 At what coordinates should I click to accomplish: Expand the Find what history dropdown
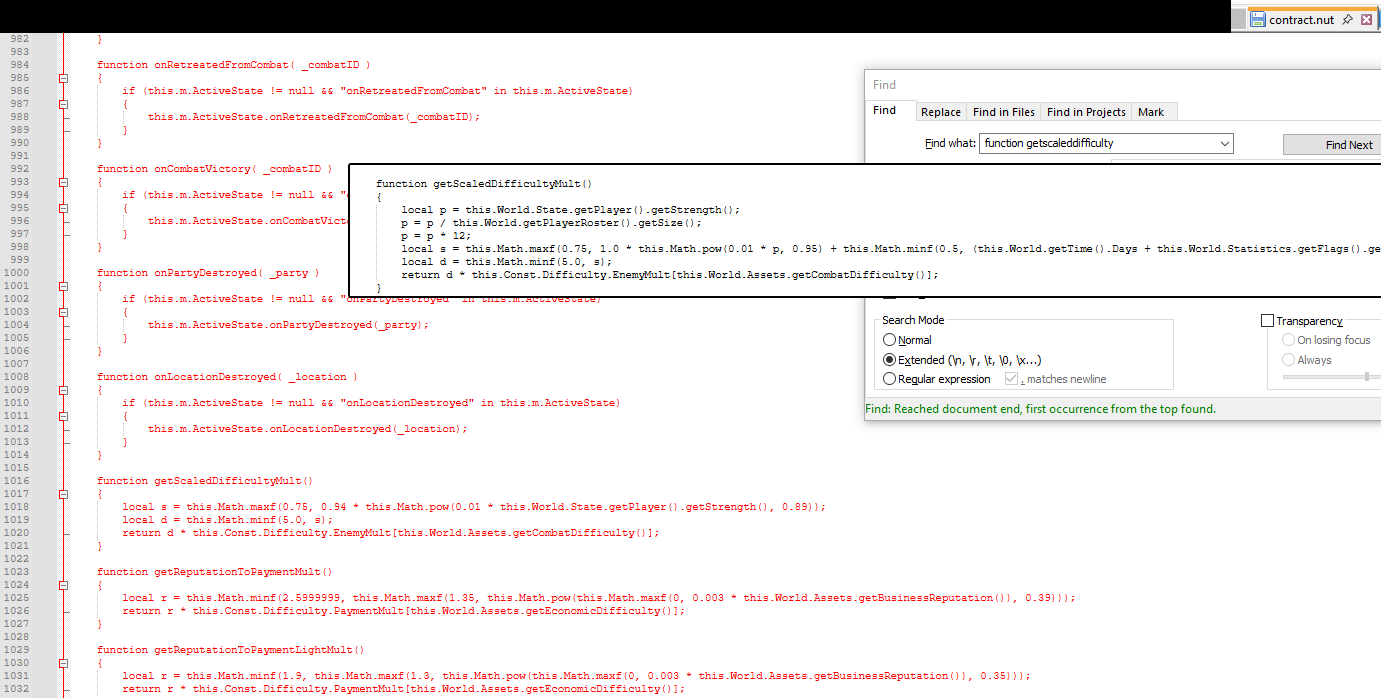point(1225,143)
